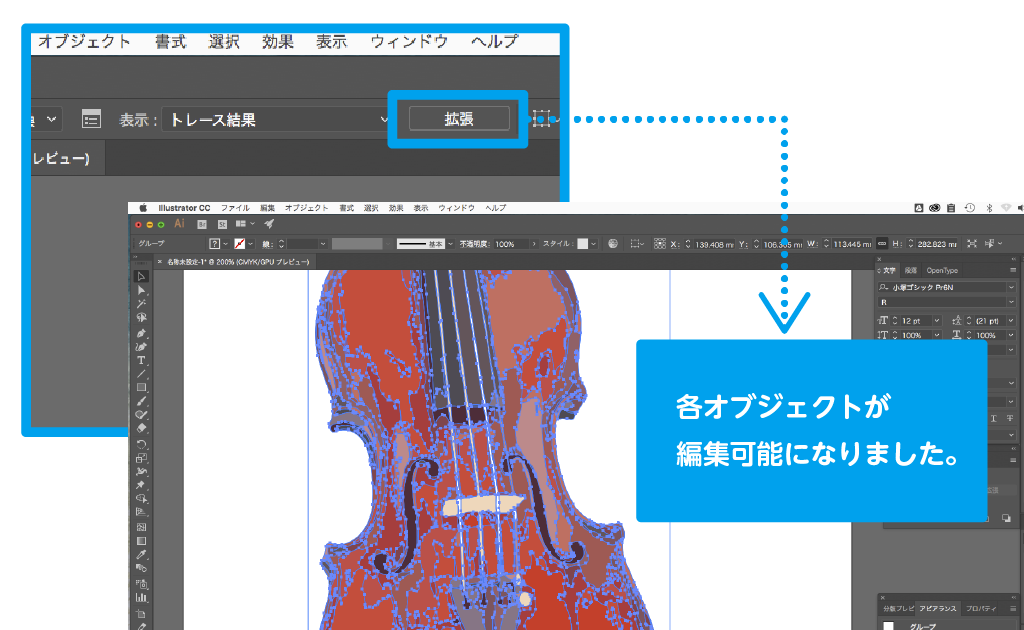
Task: Open the オブジェクト menu in zoomed inset
Action: (85, 42)
